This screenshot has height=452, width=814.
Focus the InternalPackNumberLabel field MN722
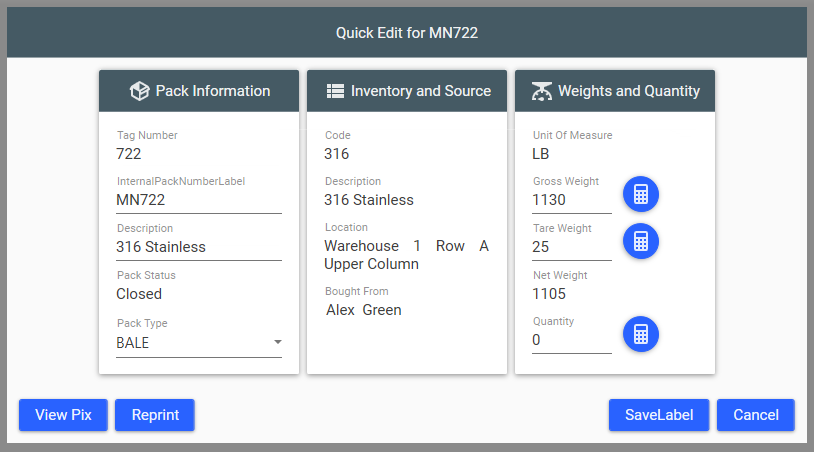click(199, 200)
